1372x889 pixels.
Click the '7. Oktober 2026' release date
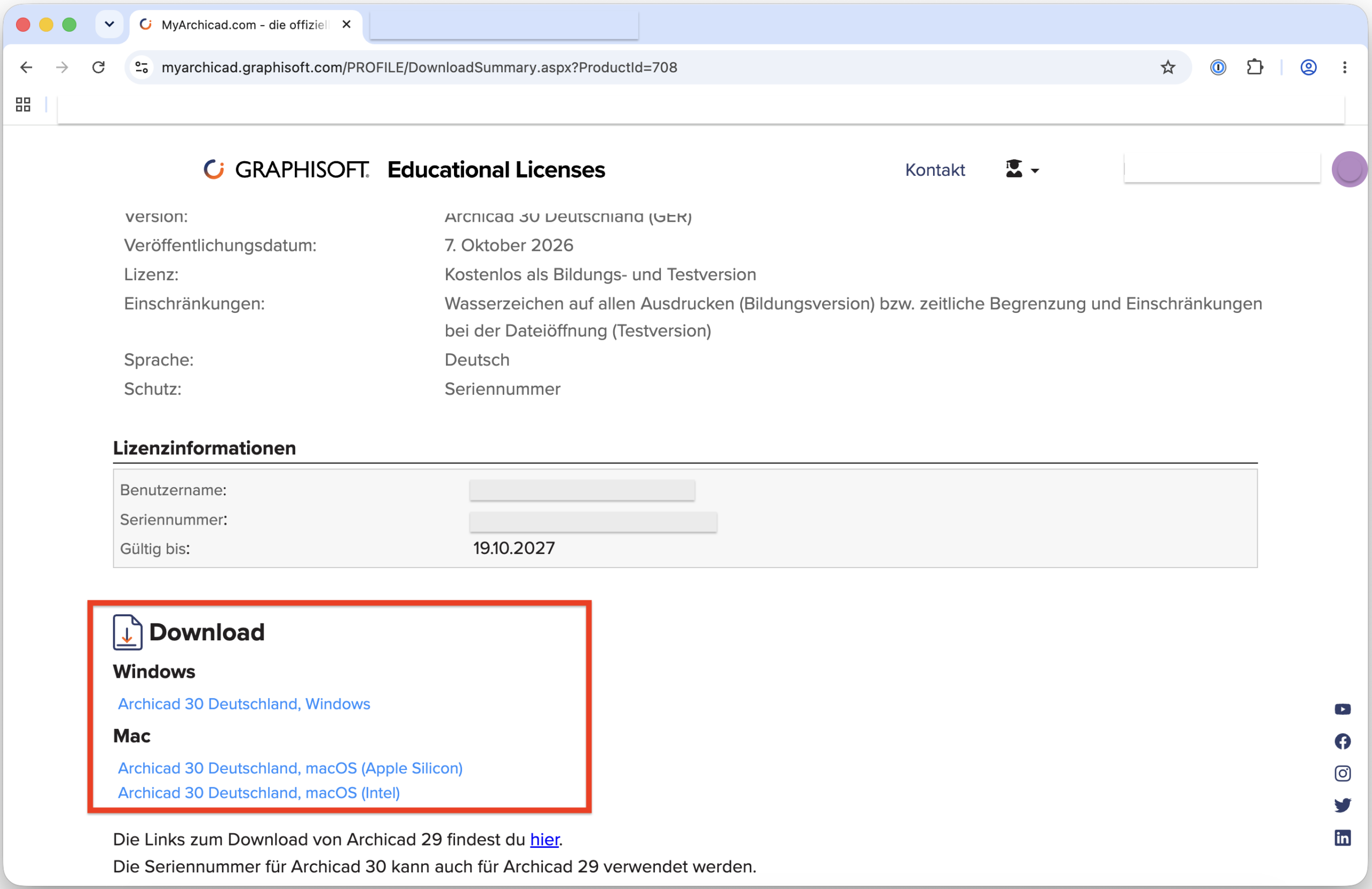coord(509,245)
